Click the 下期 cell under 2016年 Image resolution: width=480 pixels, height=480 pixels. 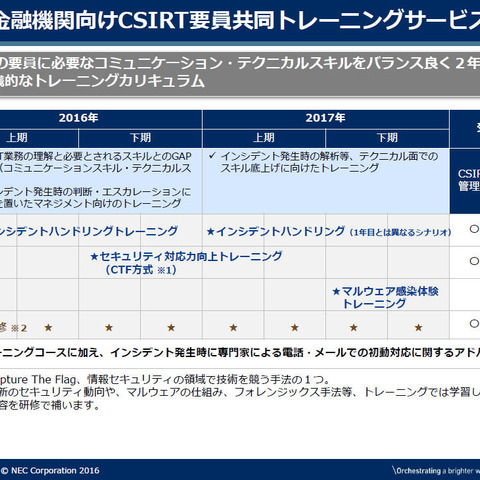tap(140, 138)
